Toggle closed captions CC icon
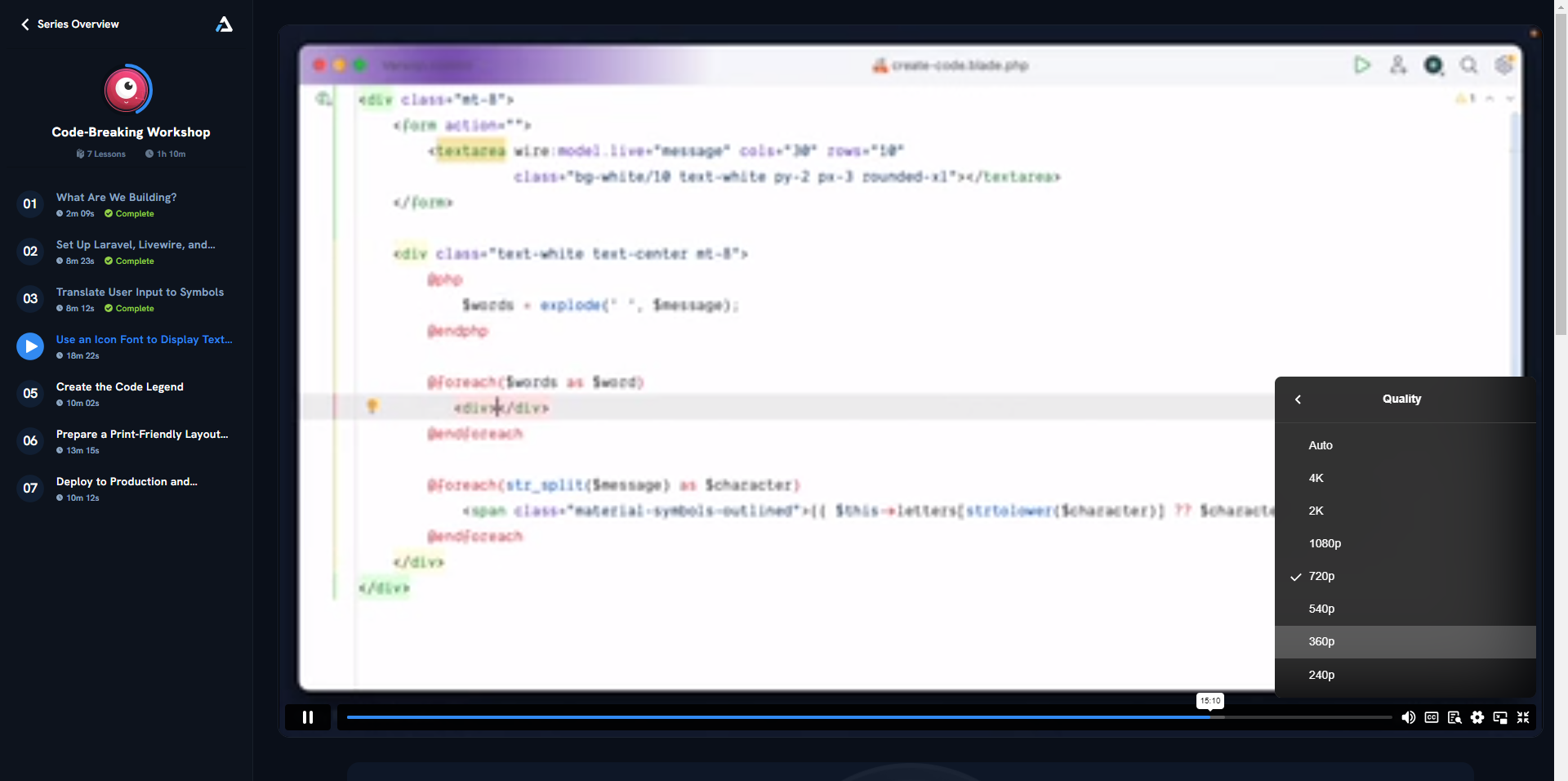1568x781 pixels. point(1432,717)
